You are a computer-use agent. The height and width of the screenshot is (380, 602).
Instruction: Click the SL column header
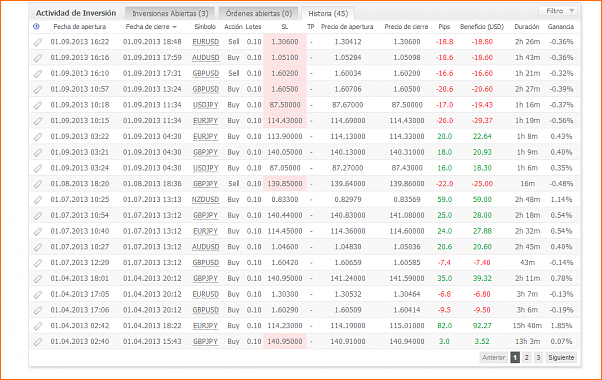click(x=284, y=26)
